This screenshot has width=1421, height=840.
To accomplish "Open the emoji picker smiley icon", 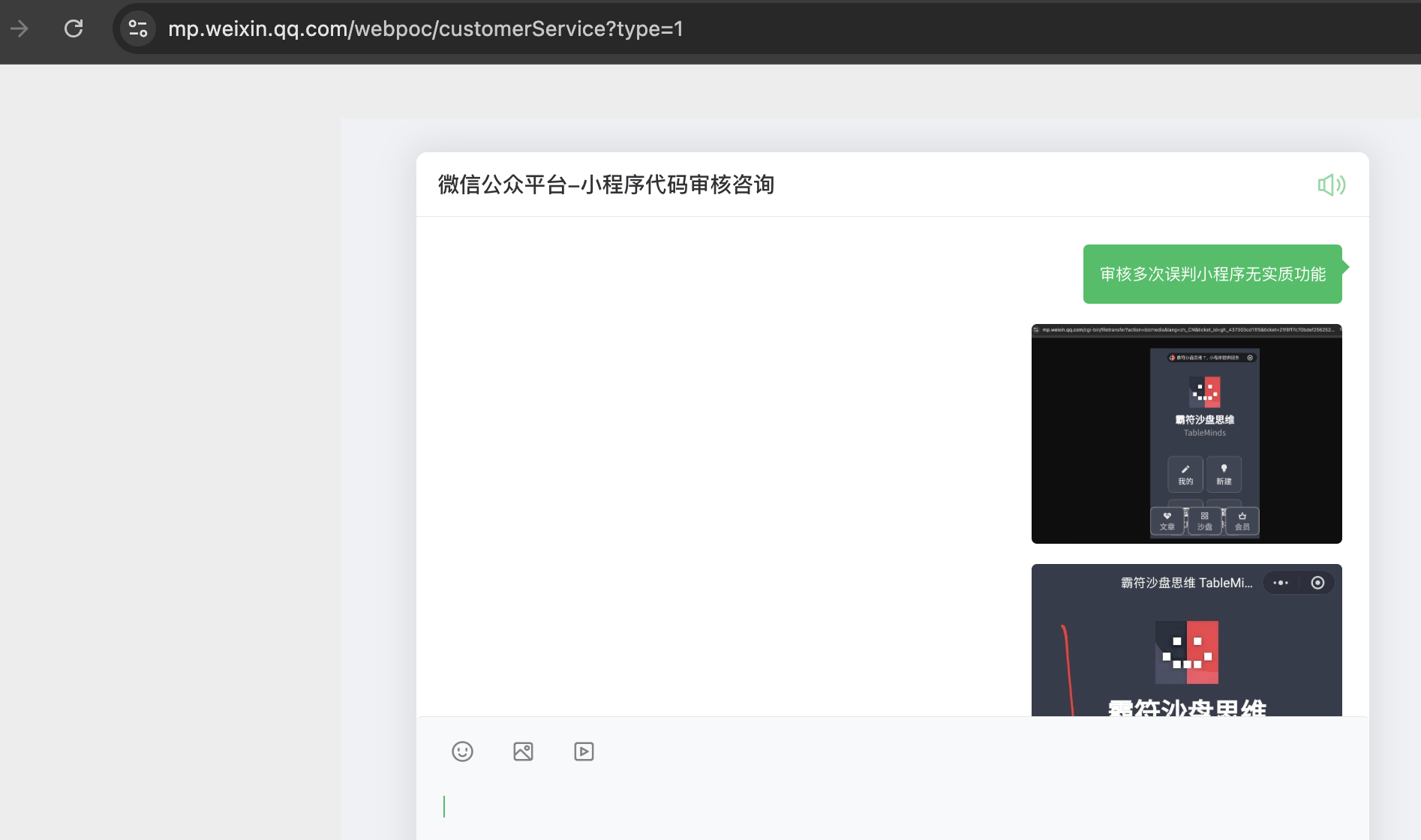I will (x=462, y=751).
